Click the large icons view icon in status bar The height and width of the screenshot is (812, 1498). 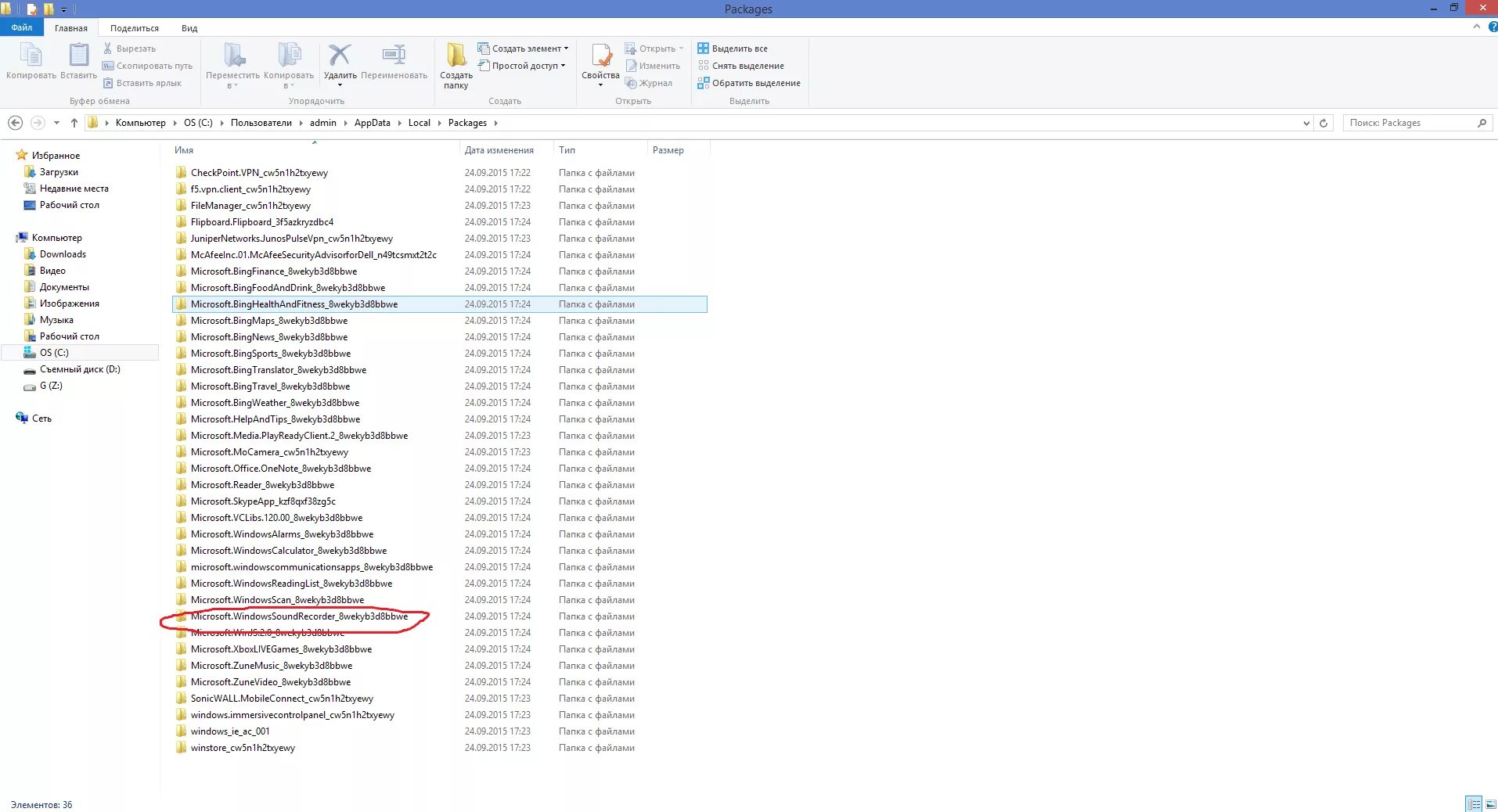pos(1490,804)
